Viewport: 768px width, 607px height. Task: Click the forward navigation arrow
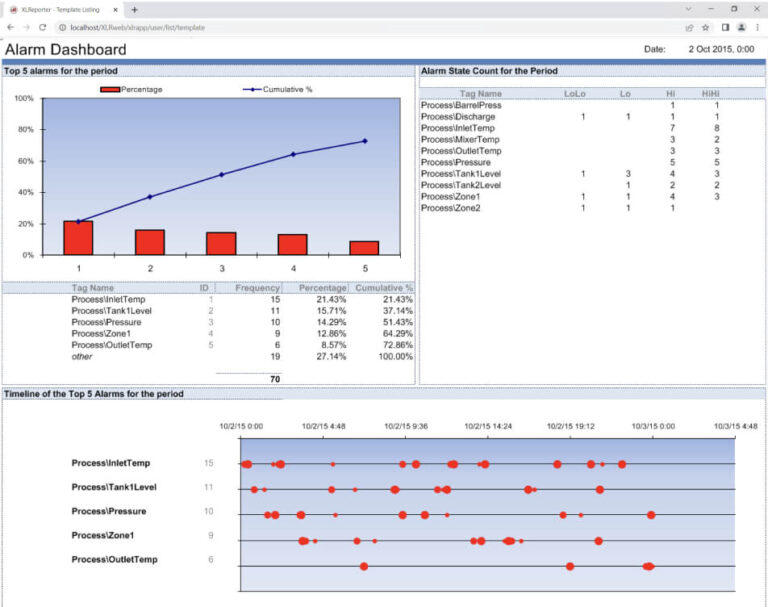tap(26, 27)
